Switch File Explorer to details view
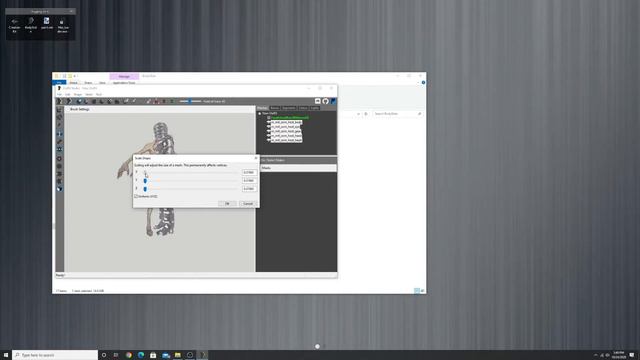The width and height of the screenshot is (640, 360). tap(417, 291)
